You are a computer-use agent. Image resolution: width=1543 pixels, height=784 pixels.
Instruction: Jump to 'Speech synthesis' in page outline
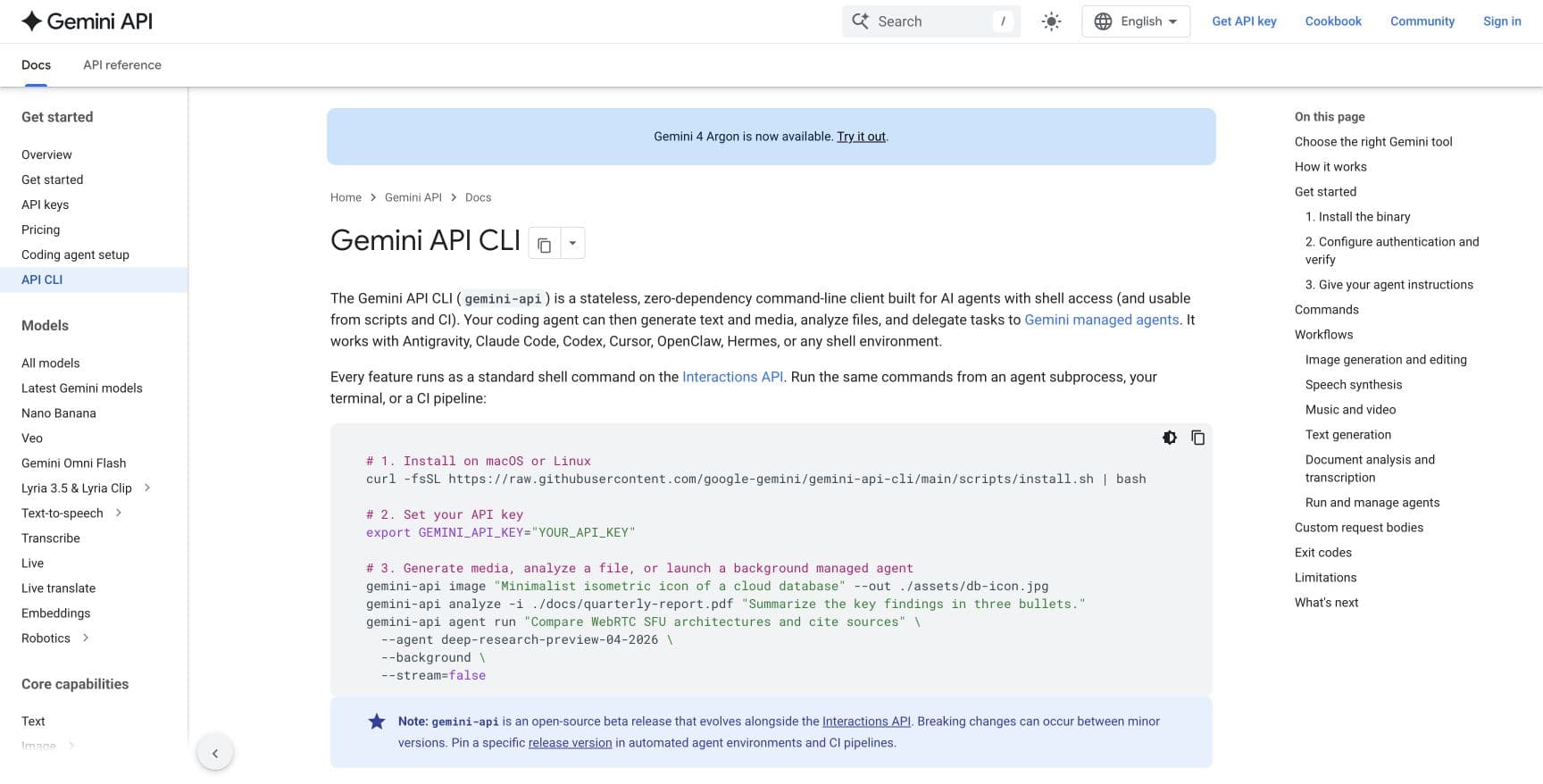tap(1354, 385)
